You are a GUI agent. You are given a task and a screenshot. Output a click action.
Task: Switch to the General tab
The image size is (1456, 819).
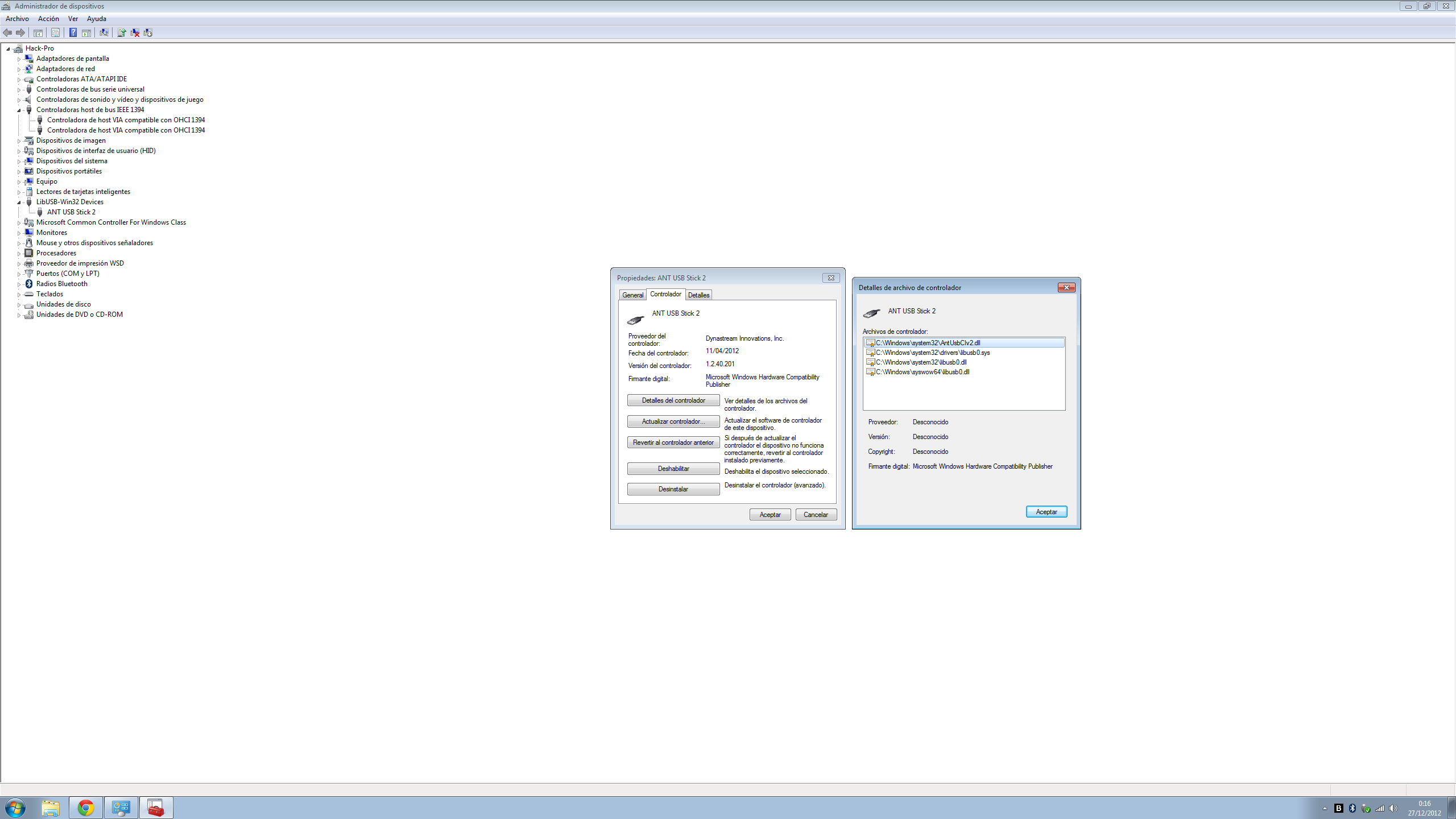tap(632, 295)
